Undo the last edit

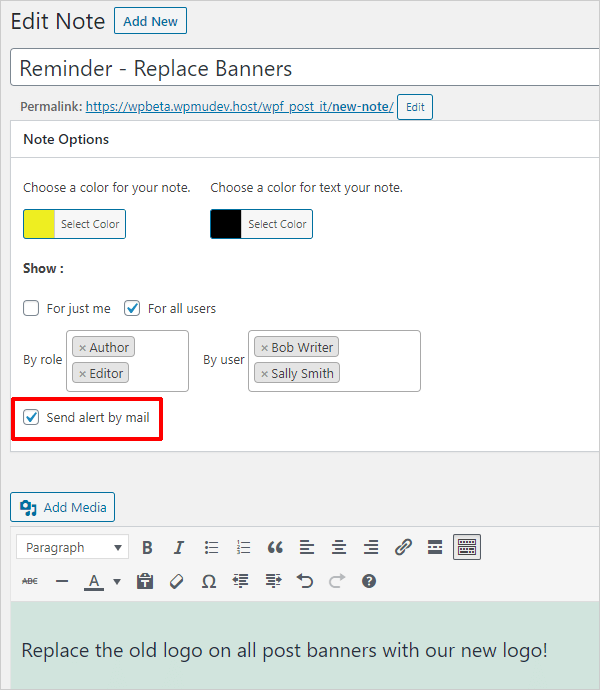pyautogui.click(x=305, y=581)
